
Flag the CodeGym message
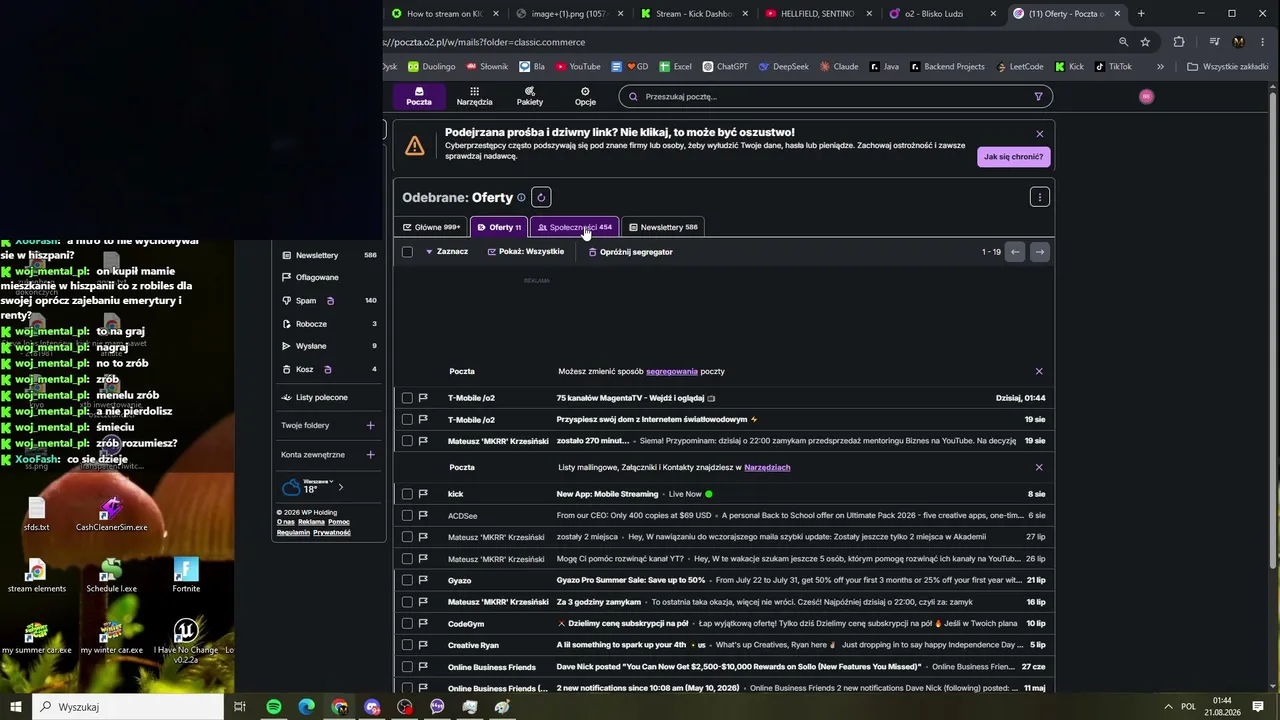pos(423,624)
